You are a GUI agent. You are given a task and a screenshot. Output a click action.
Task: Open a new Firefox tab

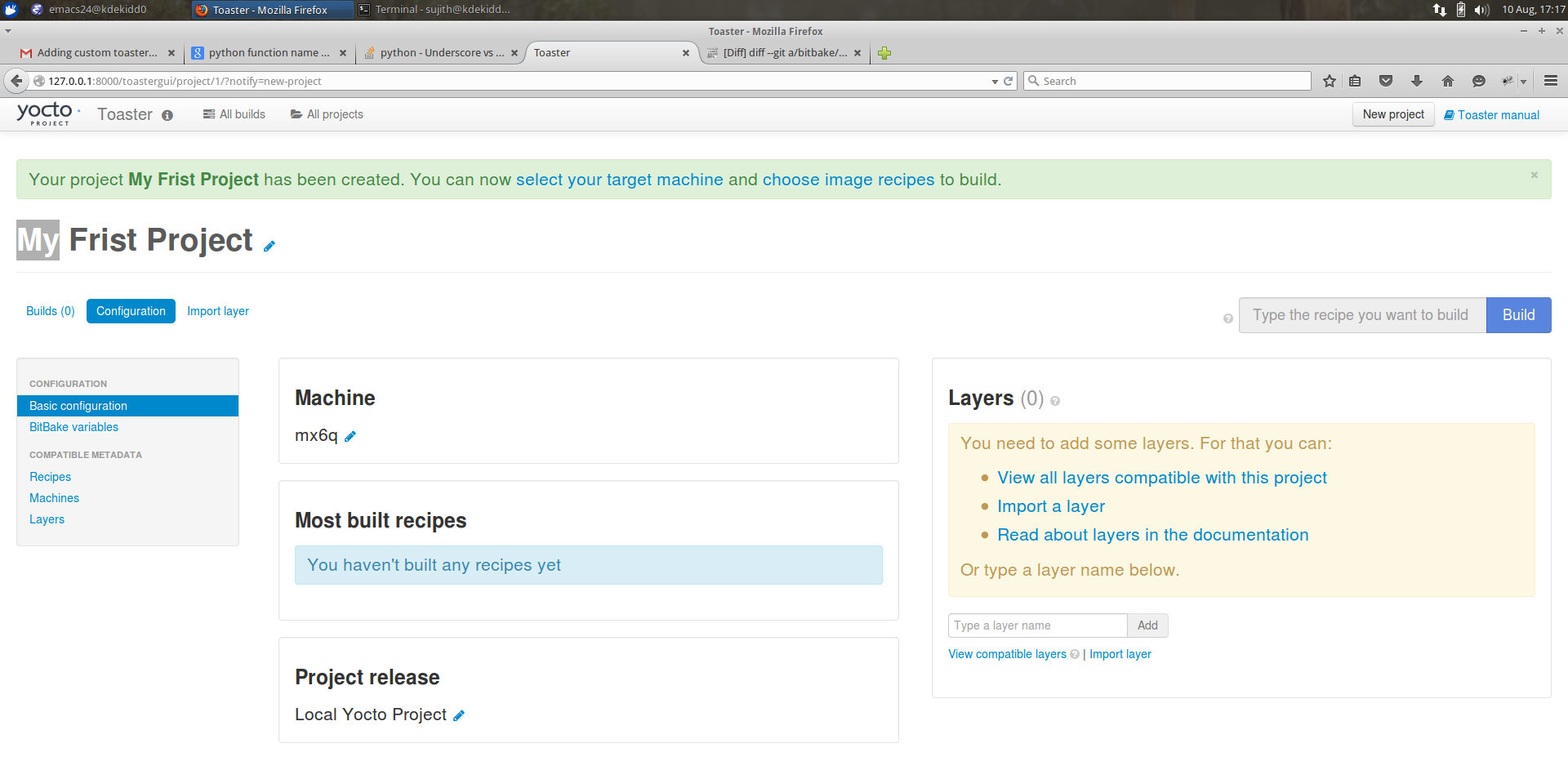884,53
